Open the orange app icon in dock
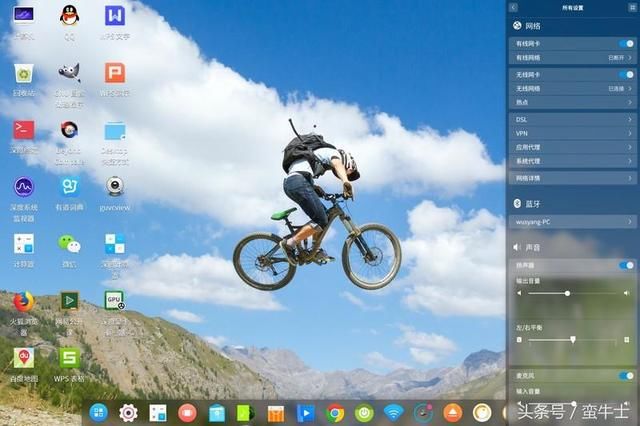 click(x=276, y=413)
